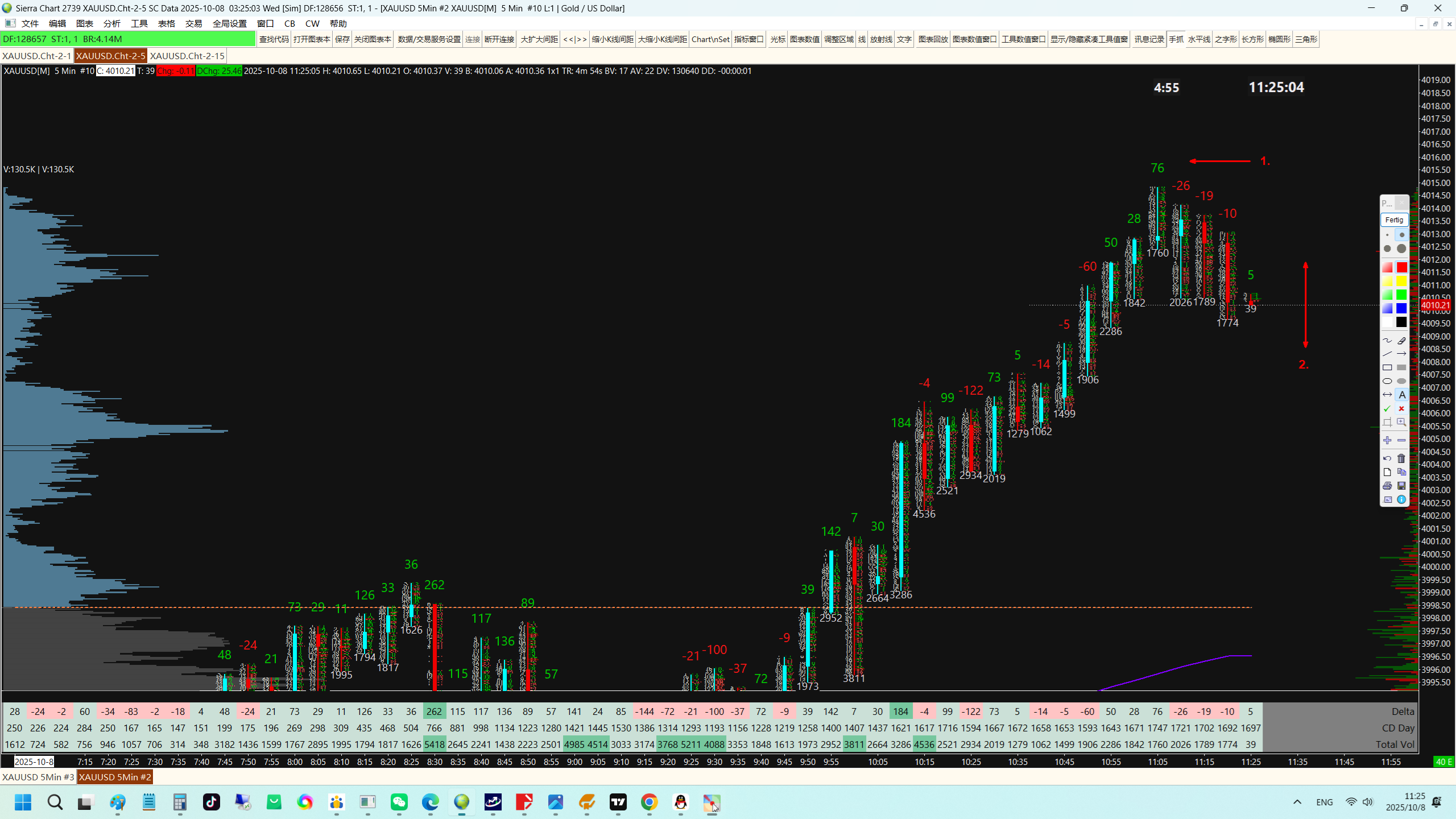Select the eraser tool in drawing palette

[1401, 340]
